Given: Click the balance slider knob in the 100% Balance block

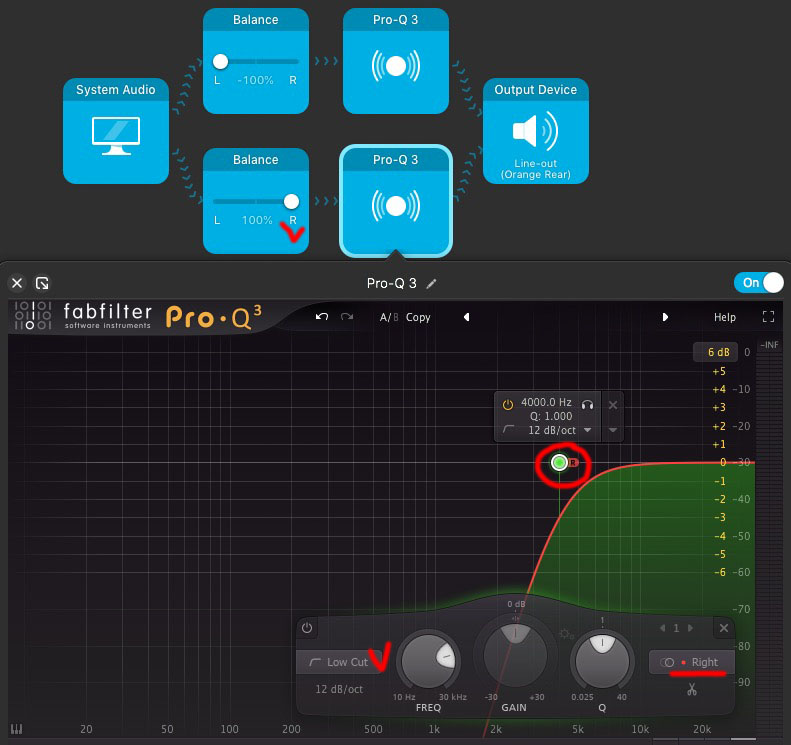Looking at the screenshot, I should 291,201.
